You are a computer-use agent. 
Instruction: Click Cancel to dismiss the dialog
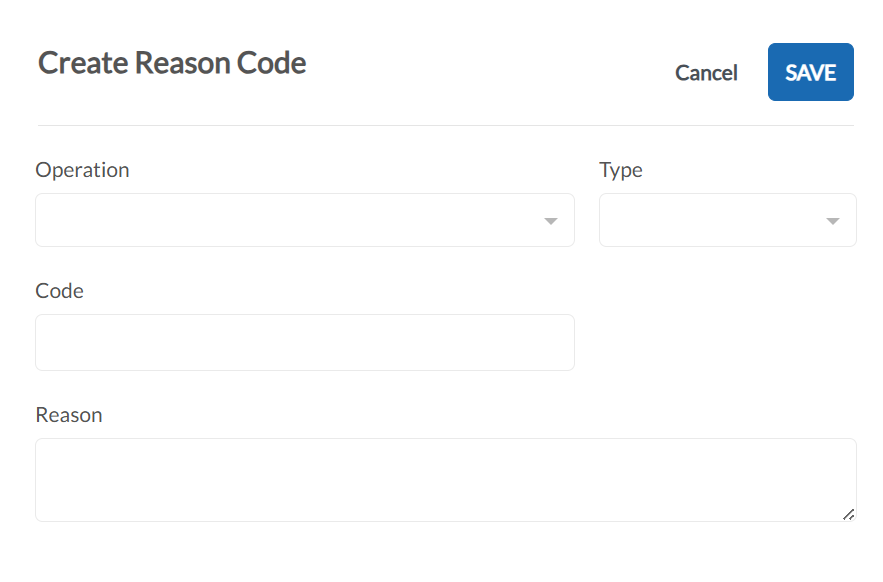[706, 72]
